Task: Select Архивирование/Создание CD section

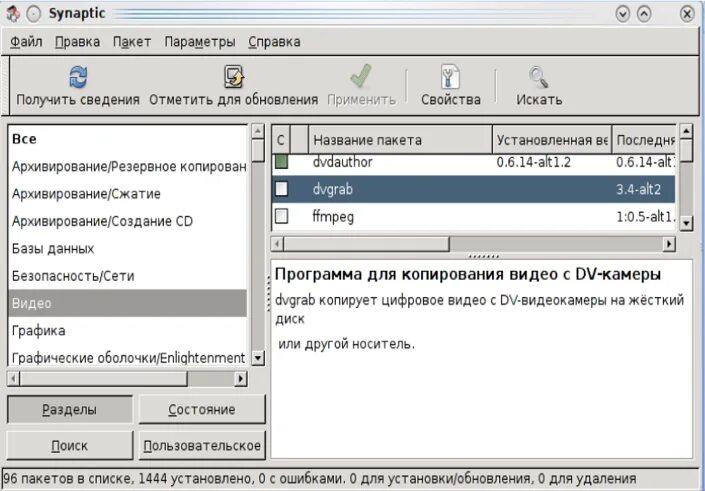Action: [127, 221]
